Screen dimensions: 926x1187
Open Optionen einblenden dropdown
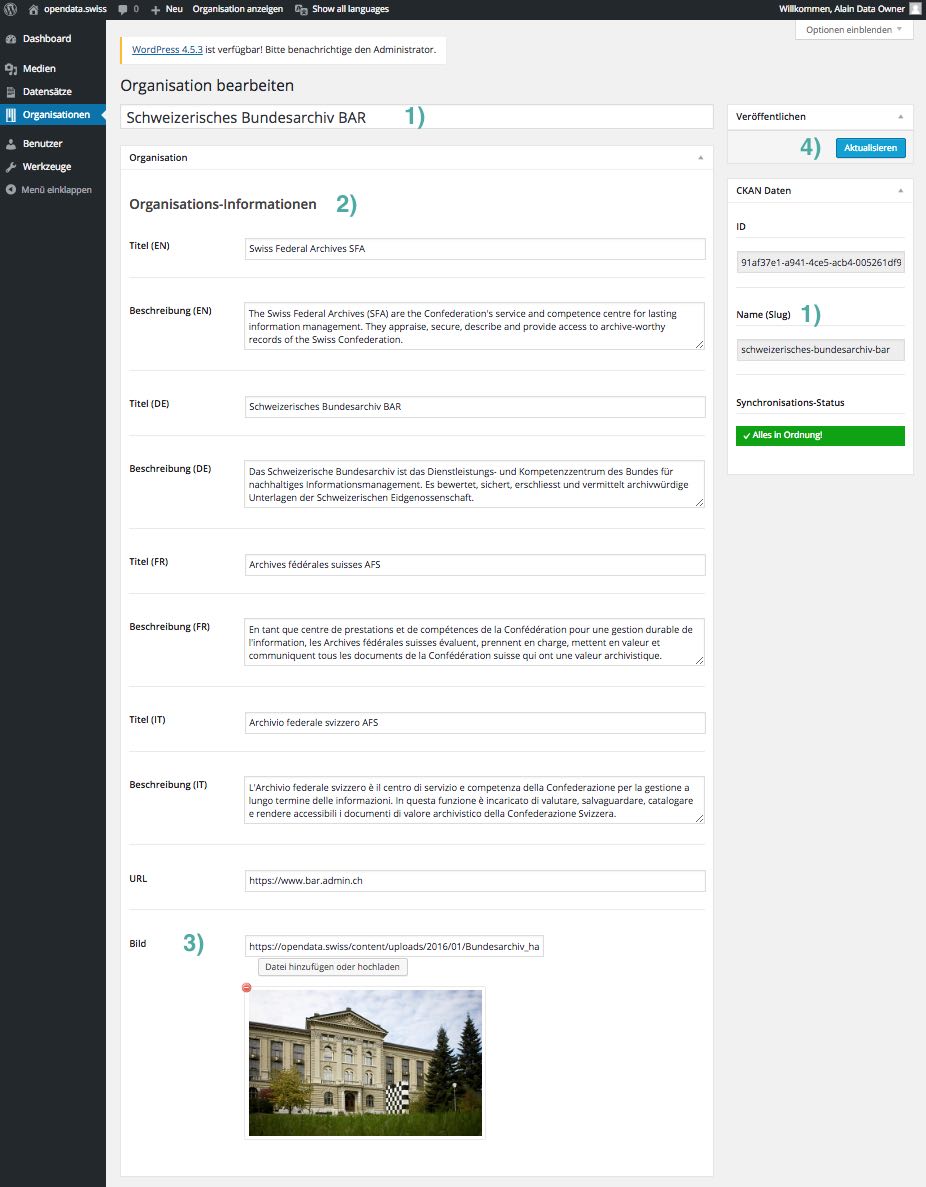[x=854, y=30]
